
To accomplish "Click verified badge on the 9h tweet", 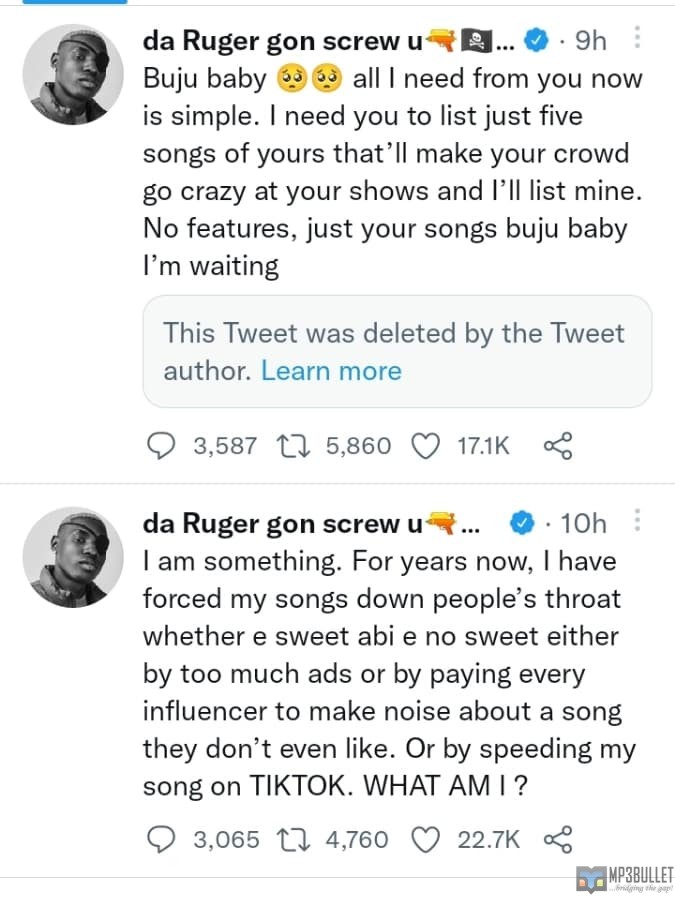I will tap(536, 41).
